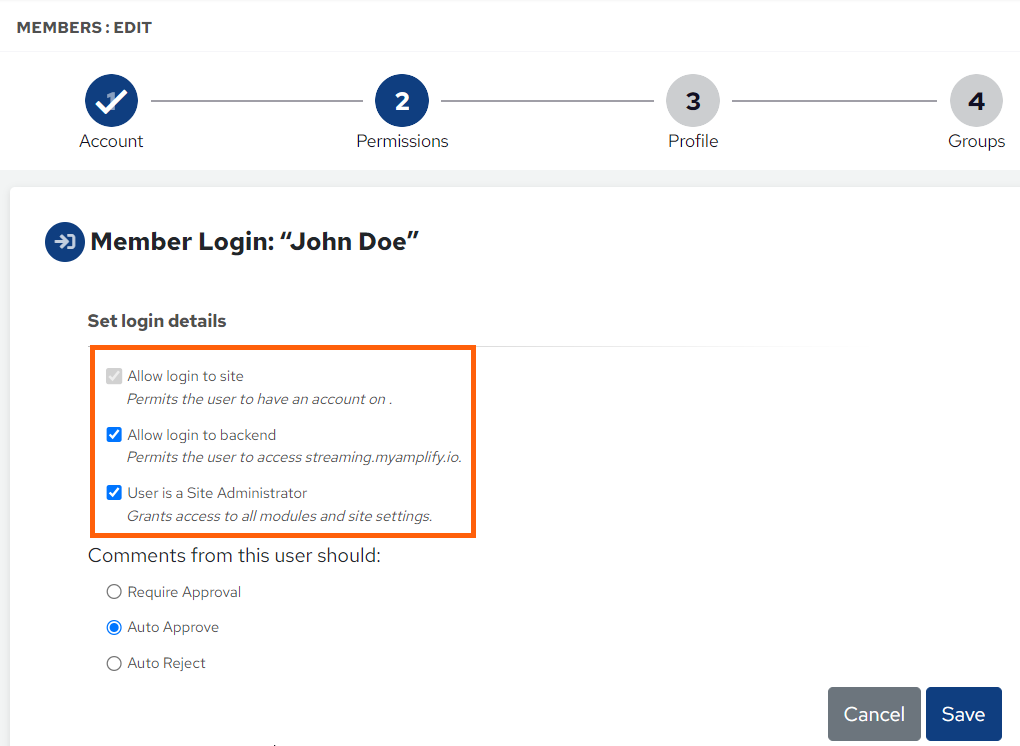Switch to the Profile step label

click(693, 141)
